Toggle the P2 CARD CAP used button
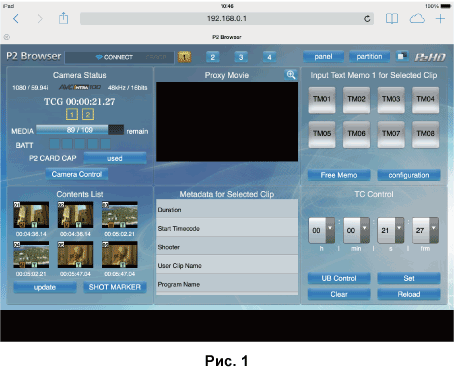This screenshot has width=454, height=372. click(x=115, y=158)
